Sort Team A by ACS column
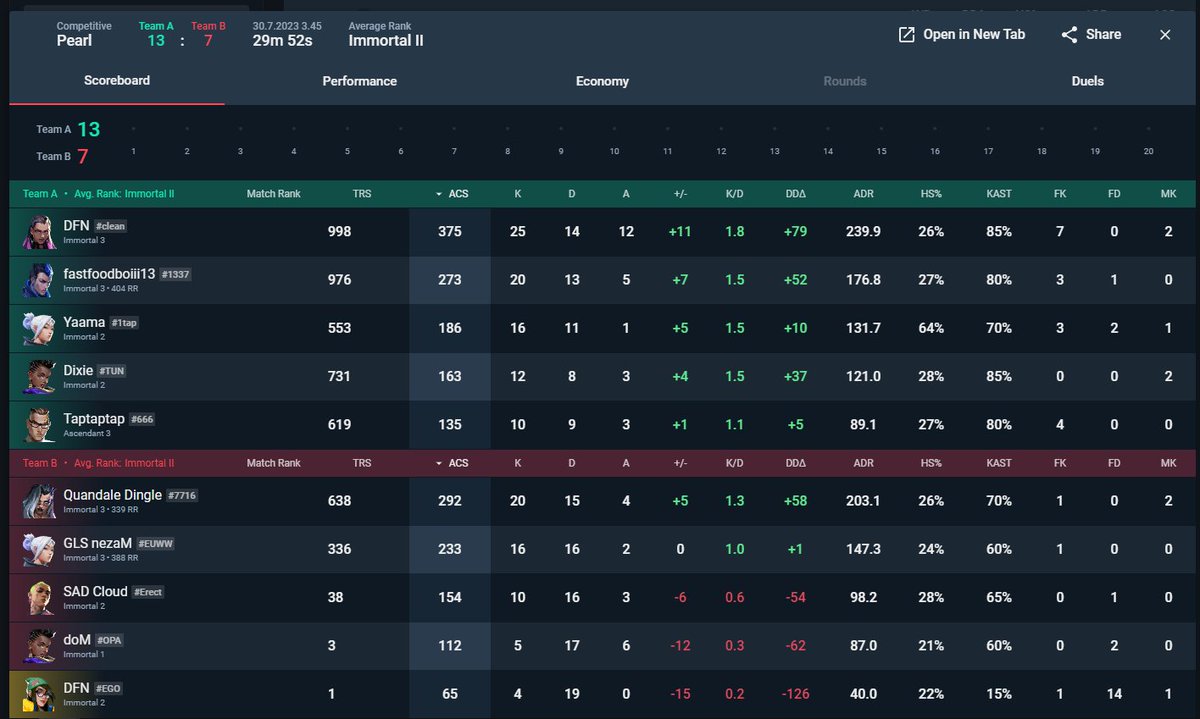The image size is (1200, 719). pyautogui.click(x=451, y=194)
